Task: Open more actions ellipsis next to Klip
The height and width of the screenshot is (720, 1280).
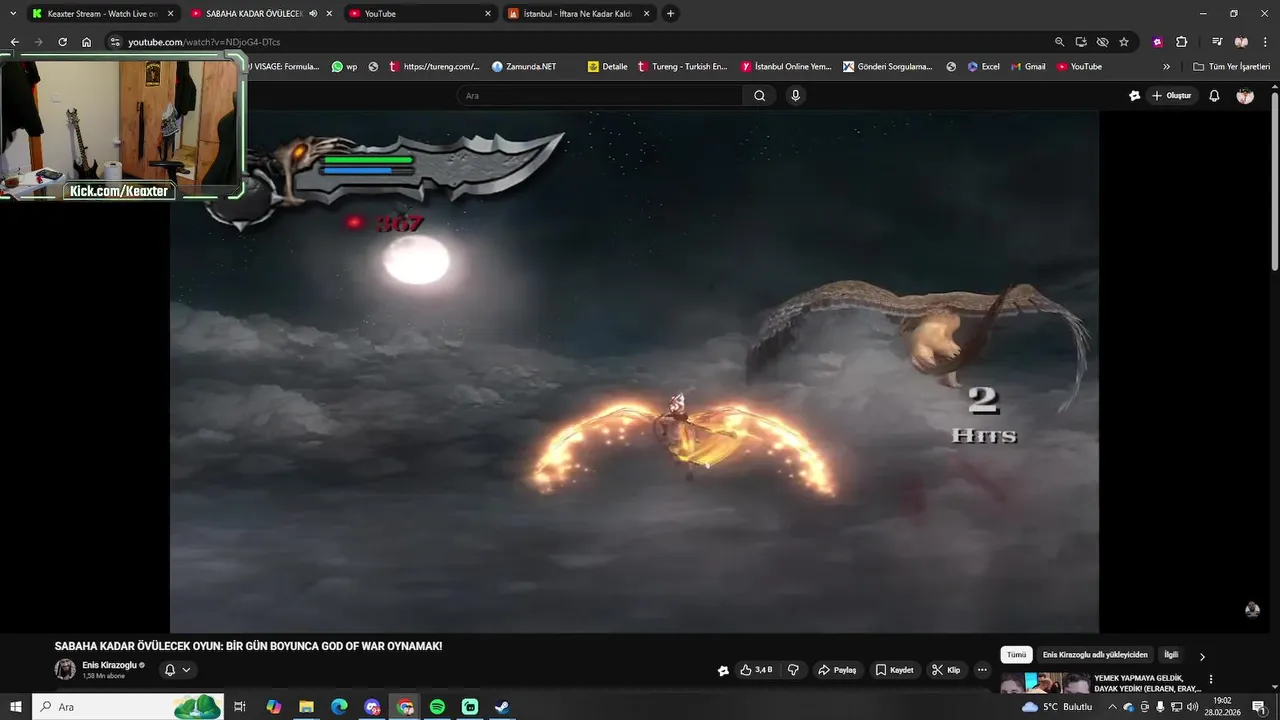Action: pos(982,670)
